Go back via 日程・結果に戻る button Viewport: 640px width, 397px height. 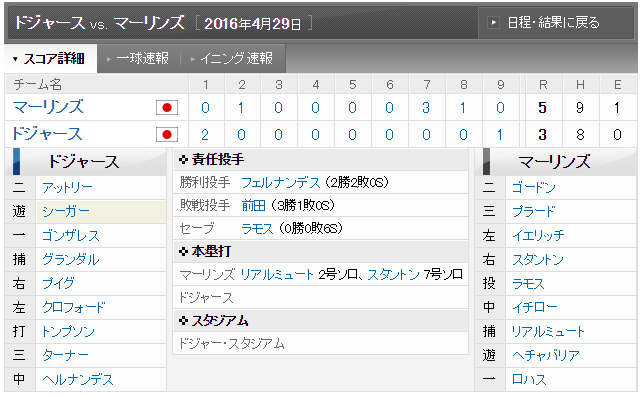tap(556, 22)
